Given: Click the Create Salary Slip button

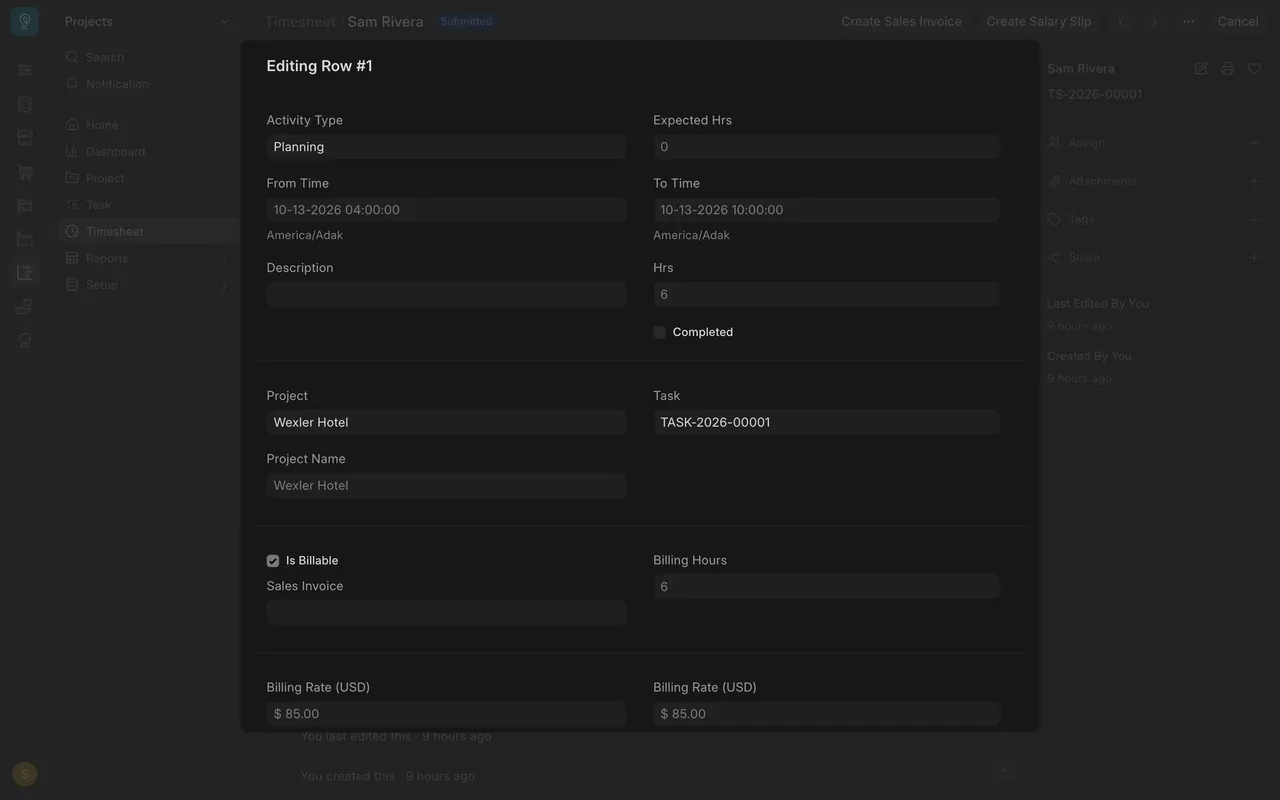Looking at the screenshot, I should (1039, 21).
